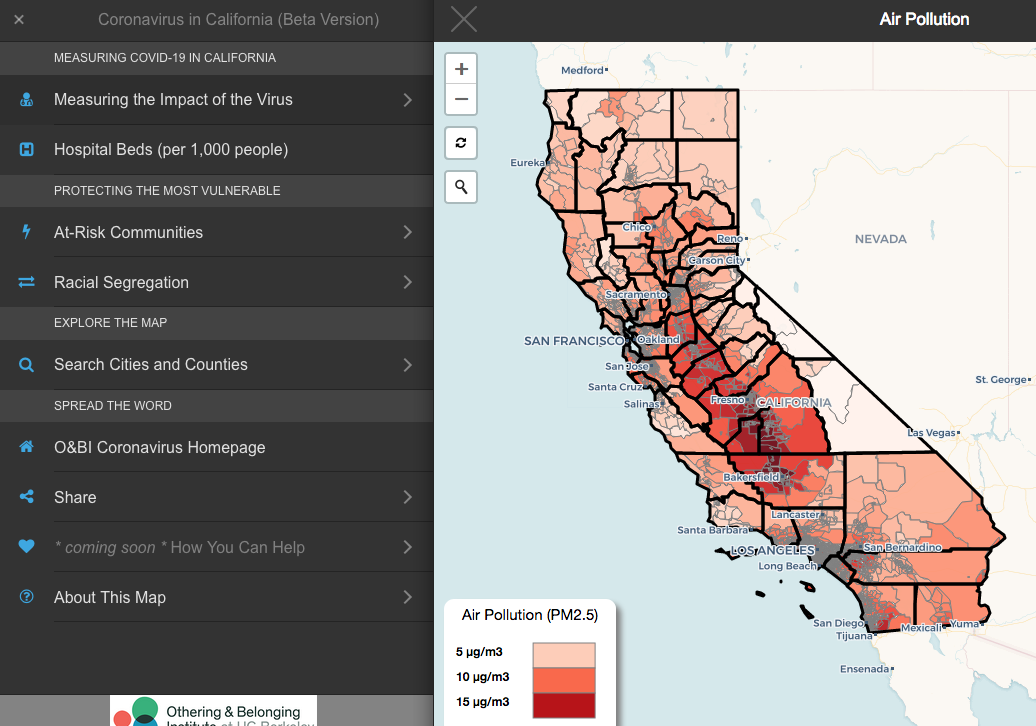This screenshot has height=726, width=1036.
Task: Open About This Map
Action: (217, 597)
